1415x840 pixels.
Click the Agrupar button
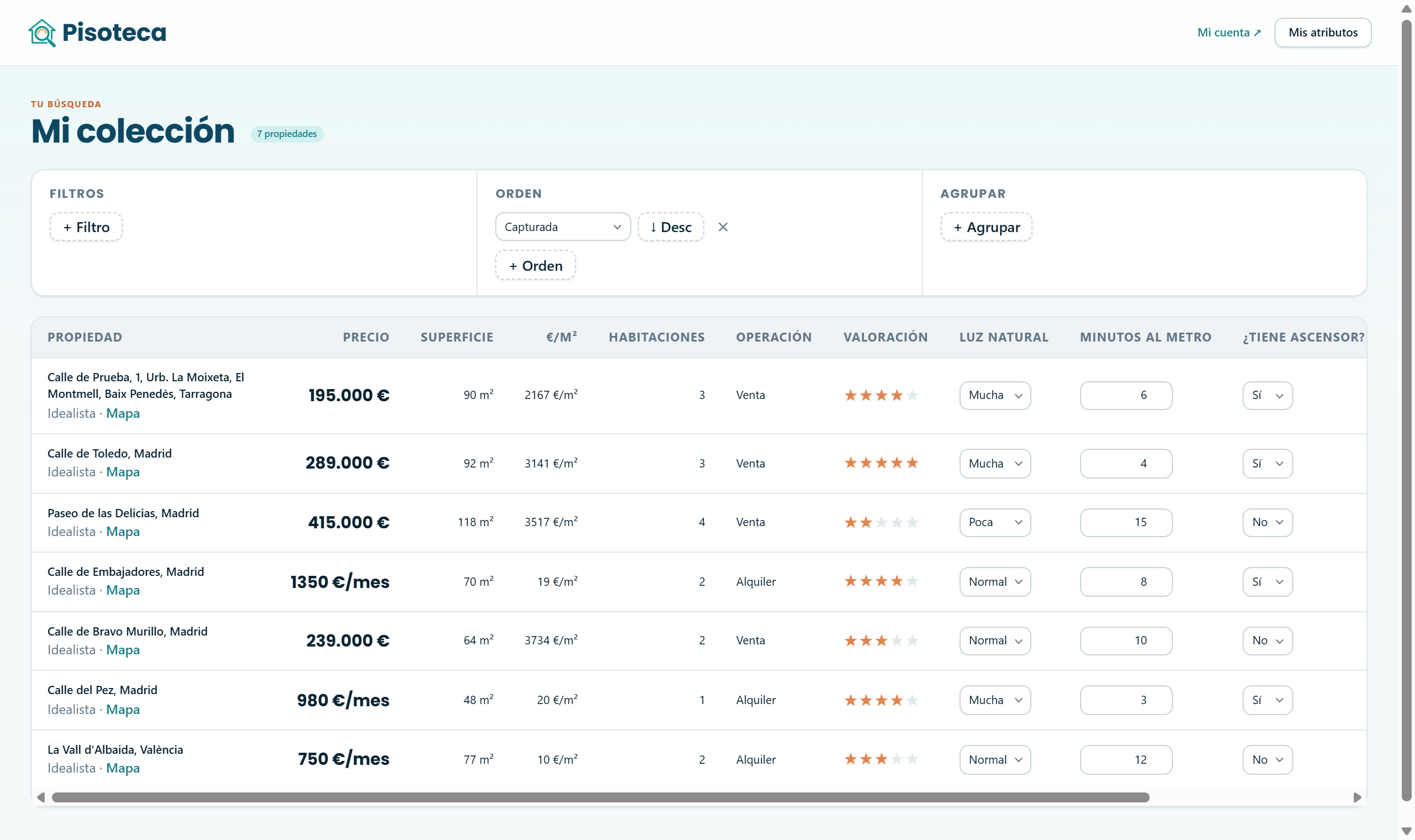tap(987, 227)
